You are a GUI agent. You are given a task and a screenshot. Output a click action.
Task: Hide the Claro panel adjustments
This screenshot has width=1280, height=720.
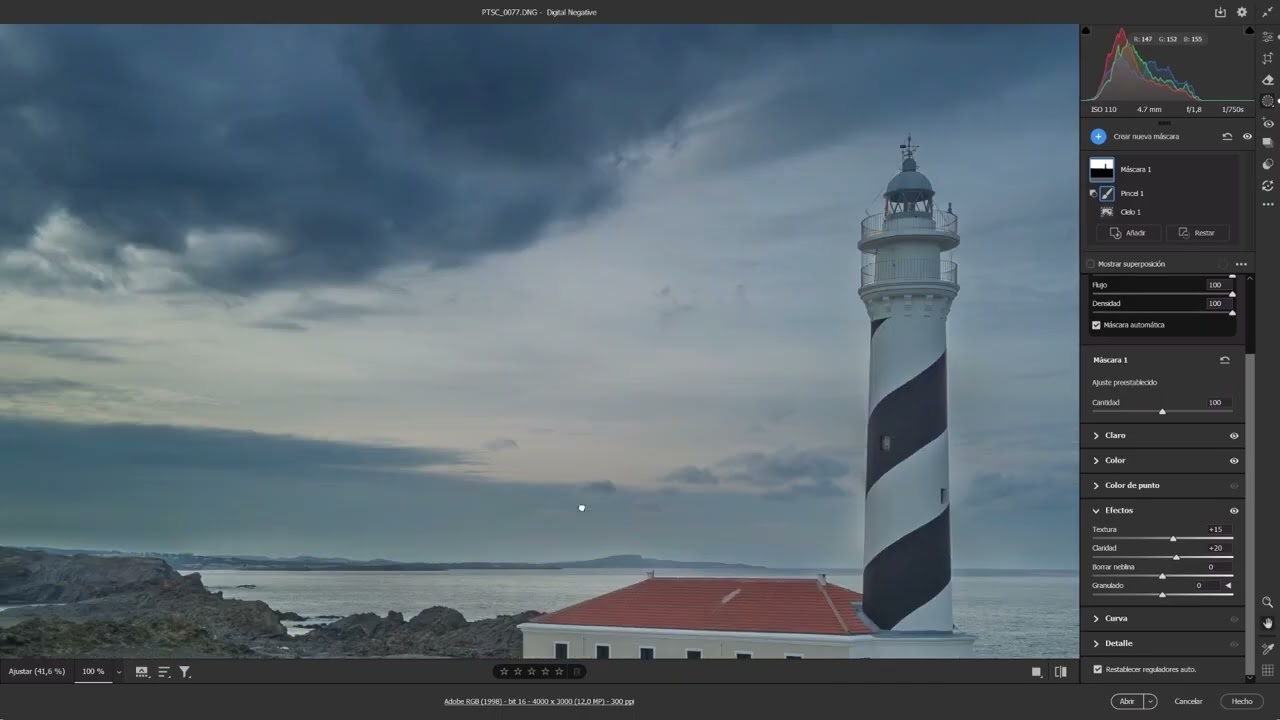[1234, 436]
